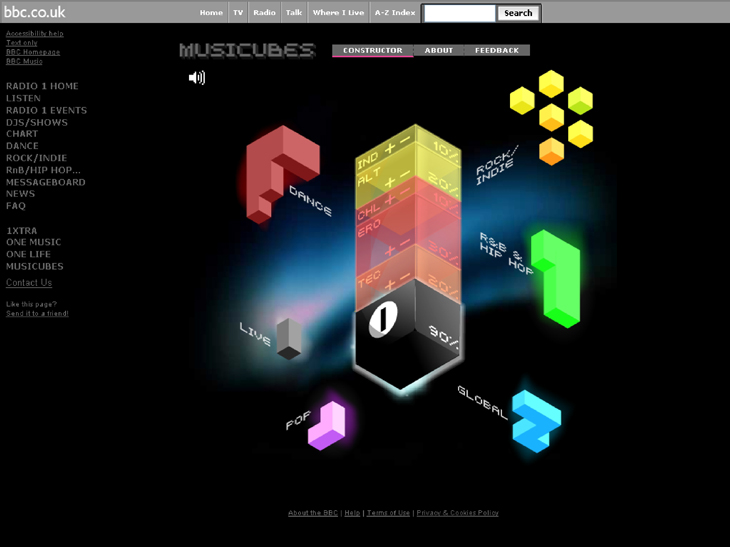Mute sound using the speaker icon
The height and width of the screenshot is (547, 730).
(x=197, y=77)
